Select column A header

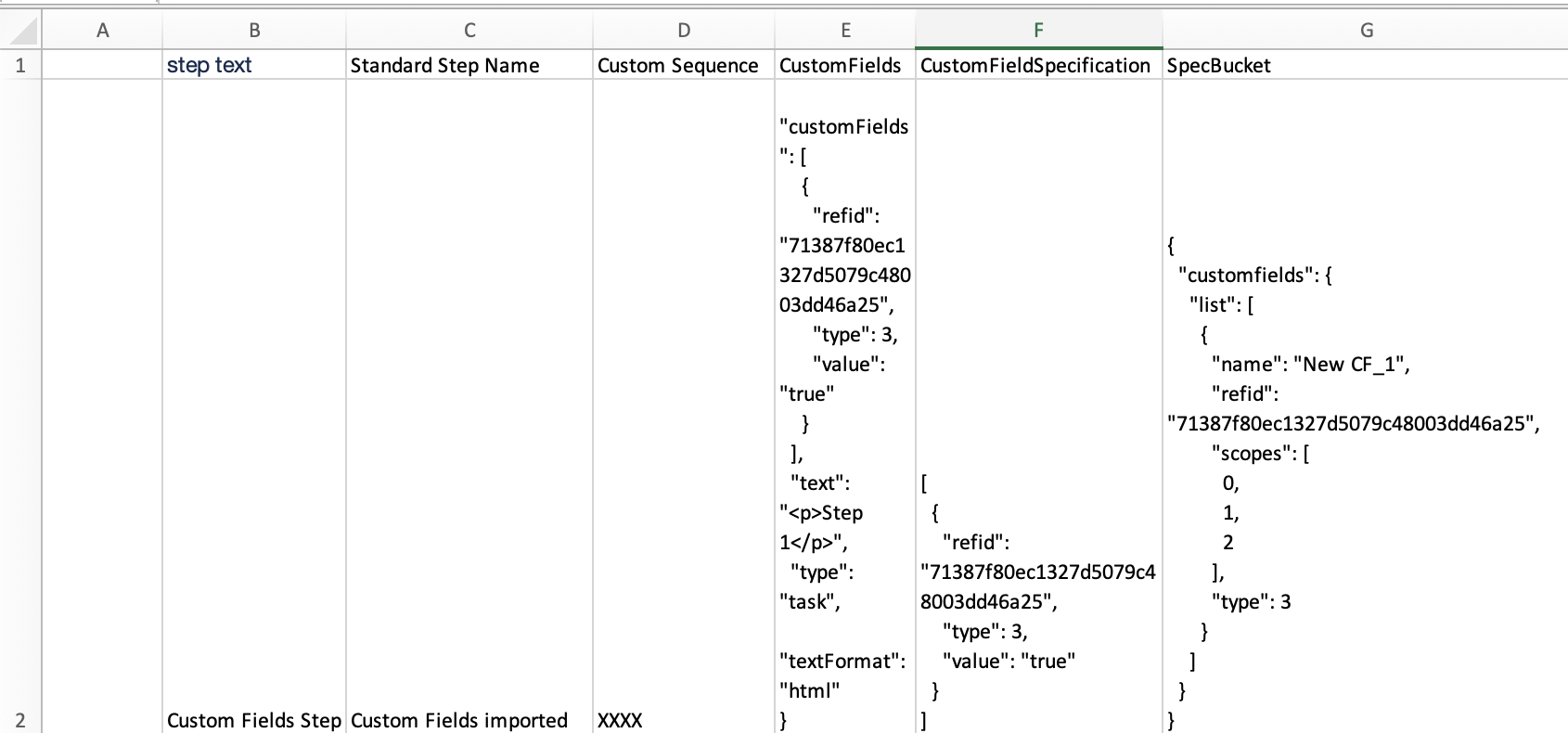[x=102, y=31]
